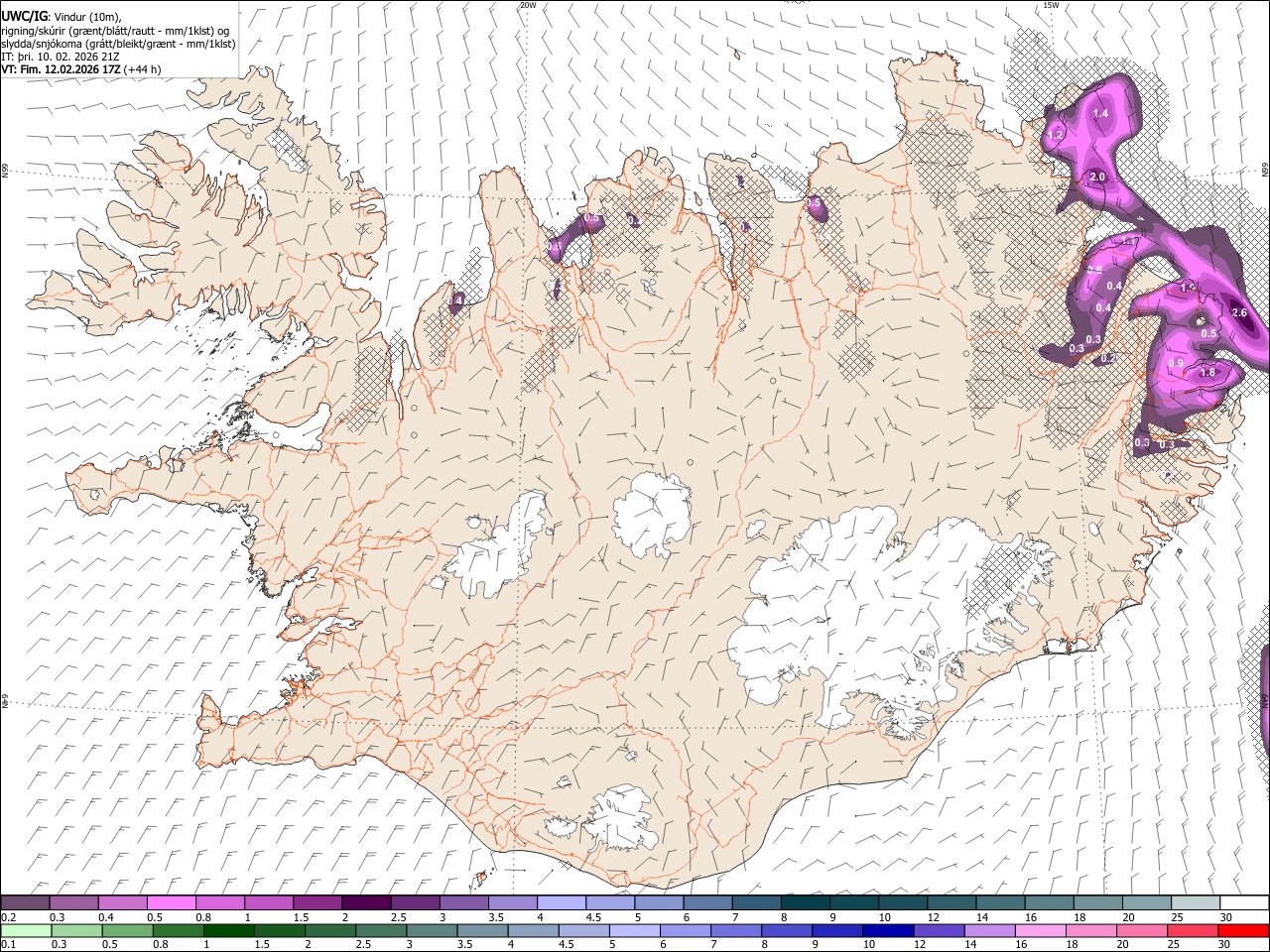Screen dimensions: 1270x952
Task: Click the 'UWC/IG' title text
Action: (x=23, y=17)
